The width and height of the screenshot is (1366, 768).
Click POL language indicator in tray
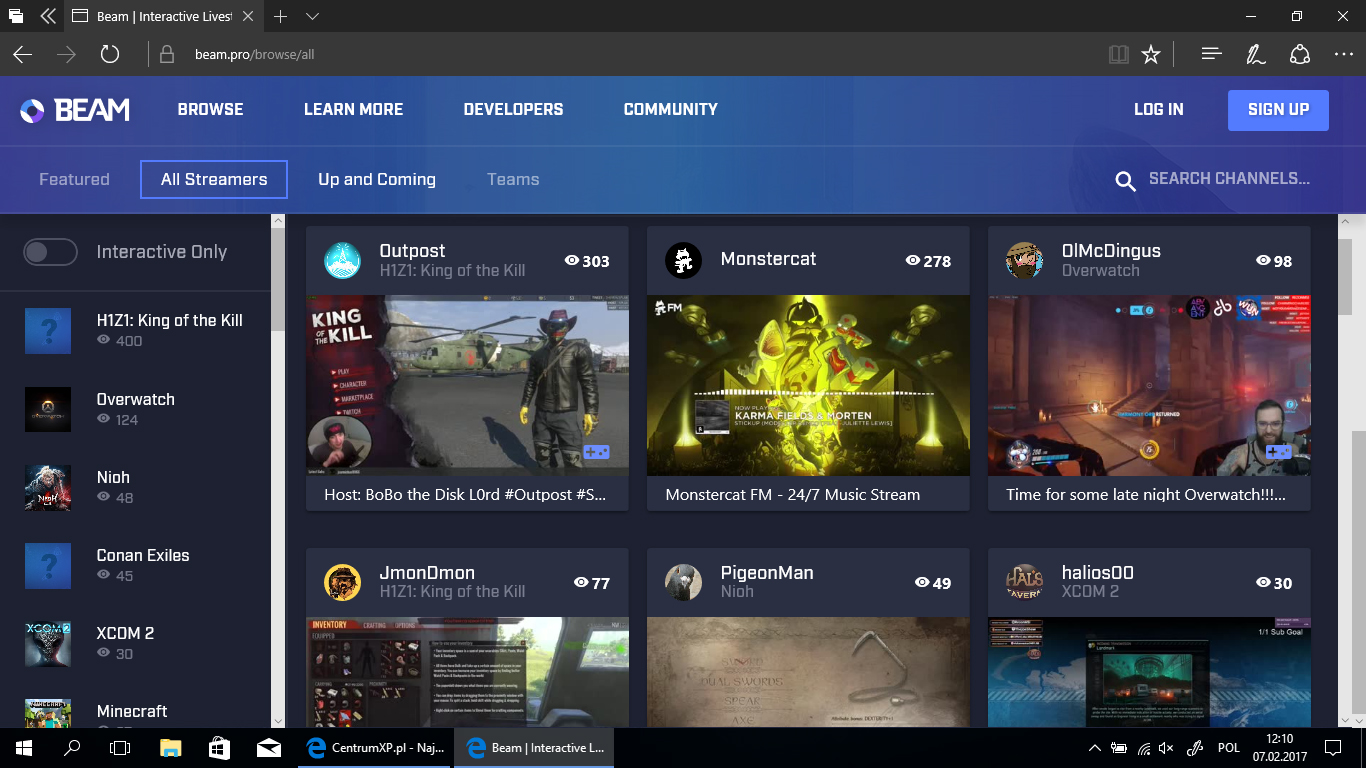(1228, 747)
